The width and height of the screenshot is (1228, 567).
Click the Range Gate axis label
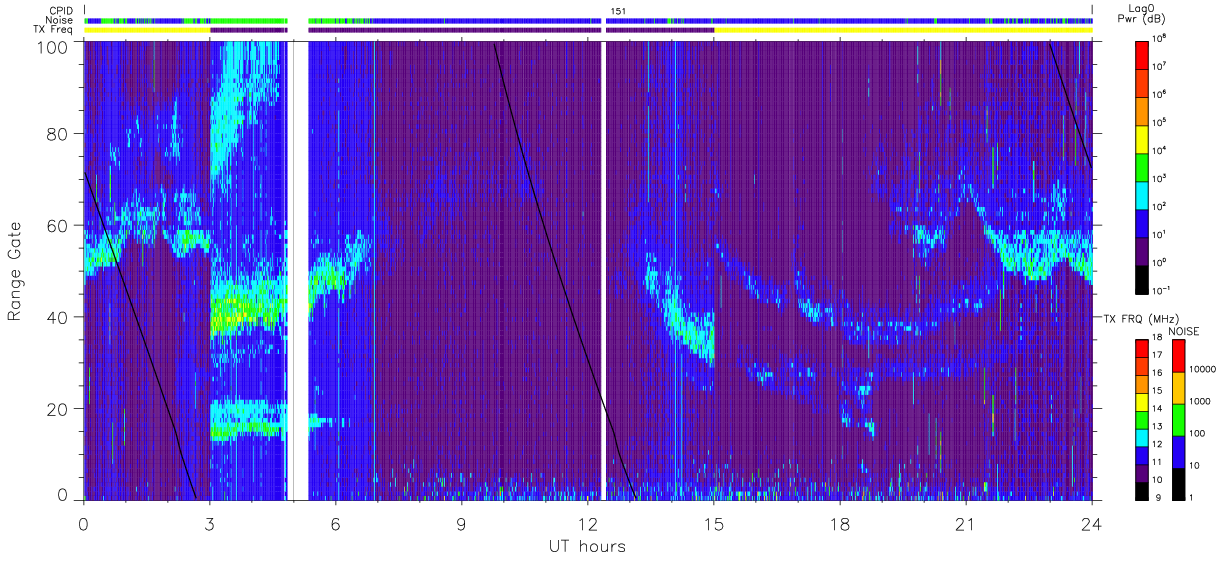pos(15,272)
